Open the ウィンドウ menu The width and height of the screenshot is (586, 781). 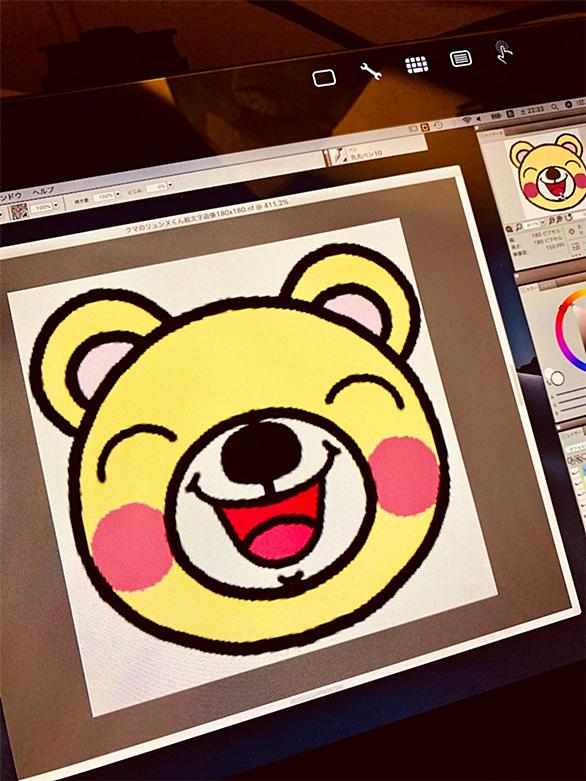[10, 197]
